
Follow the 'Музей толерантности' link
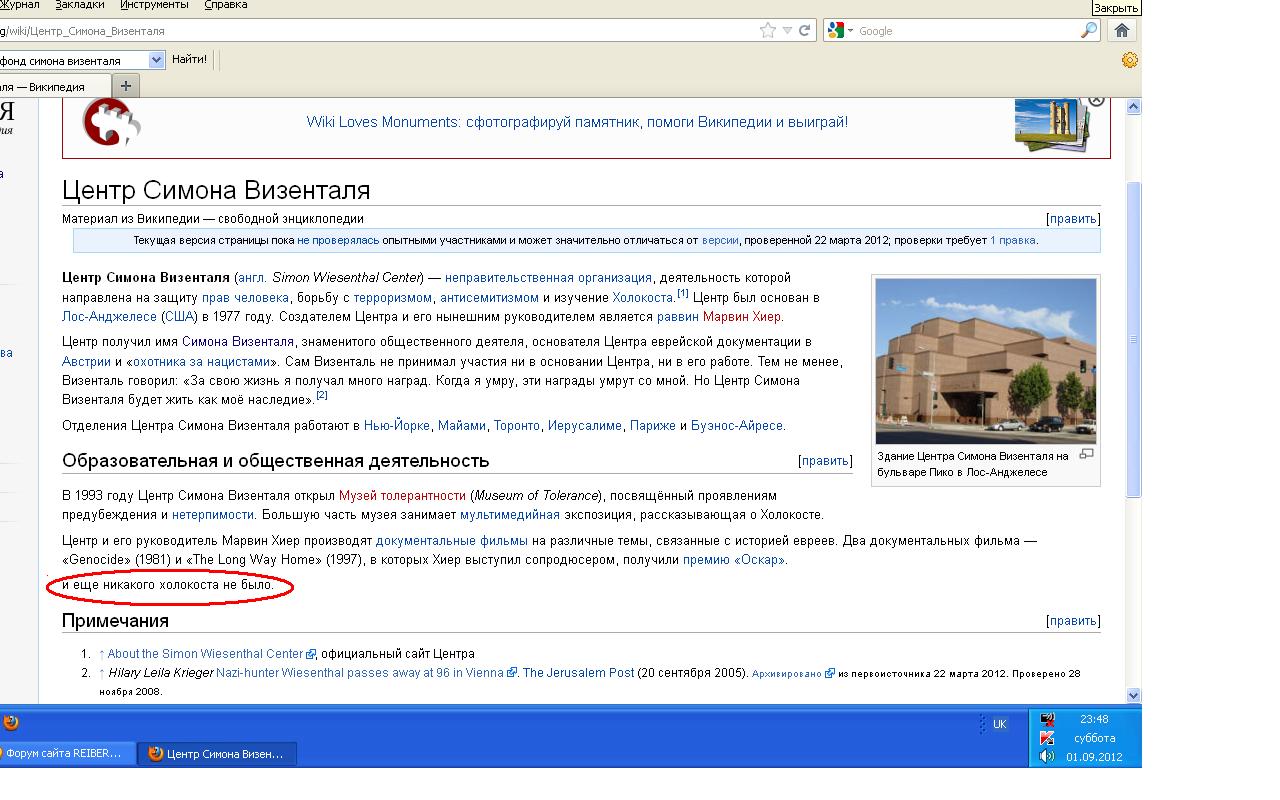402,496
